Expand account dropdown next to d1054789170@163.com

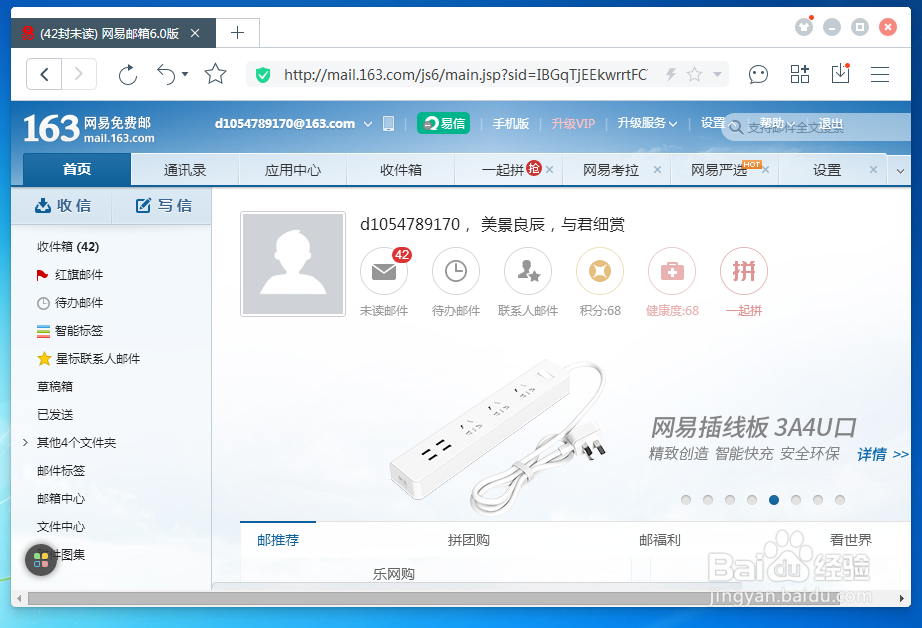point(368,124)
